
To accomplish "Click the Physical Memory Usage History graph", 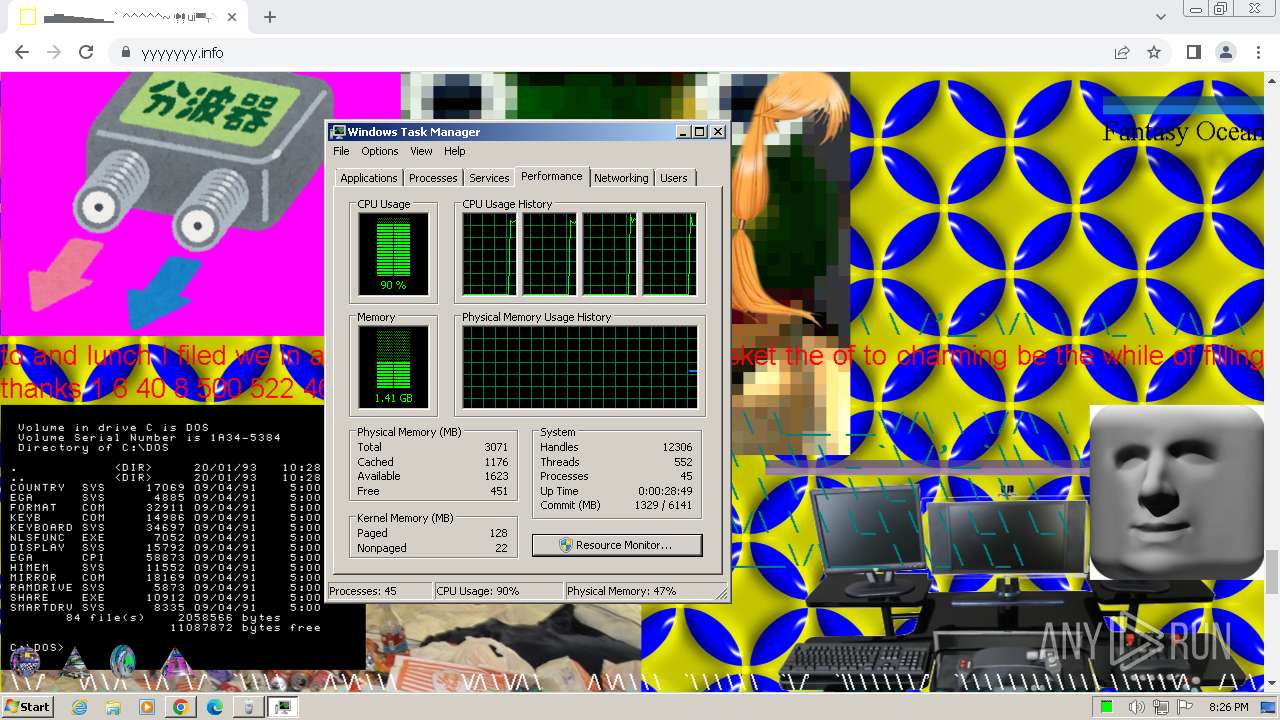I will tap(580, 367).
